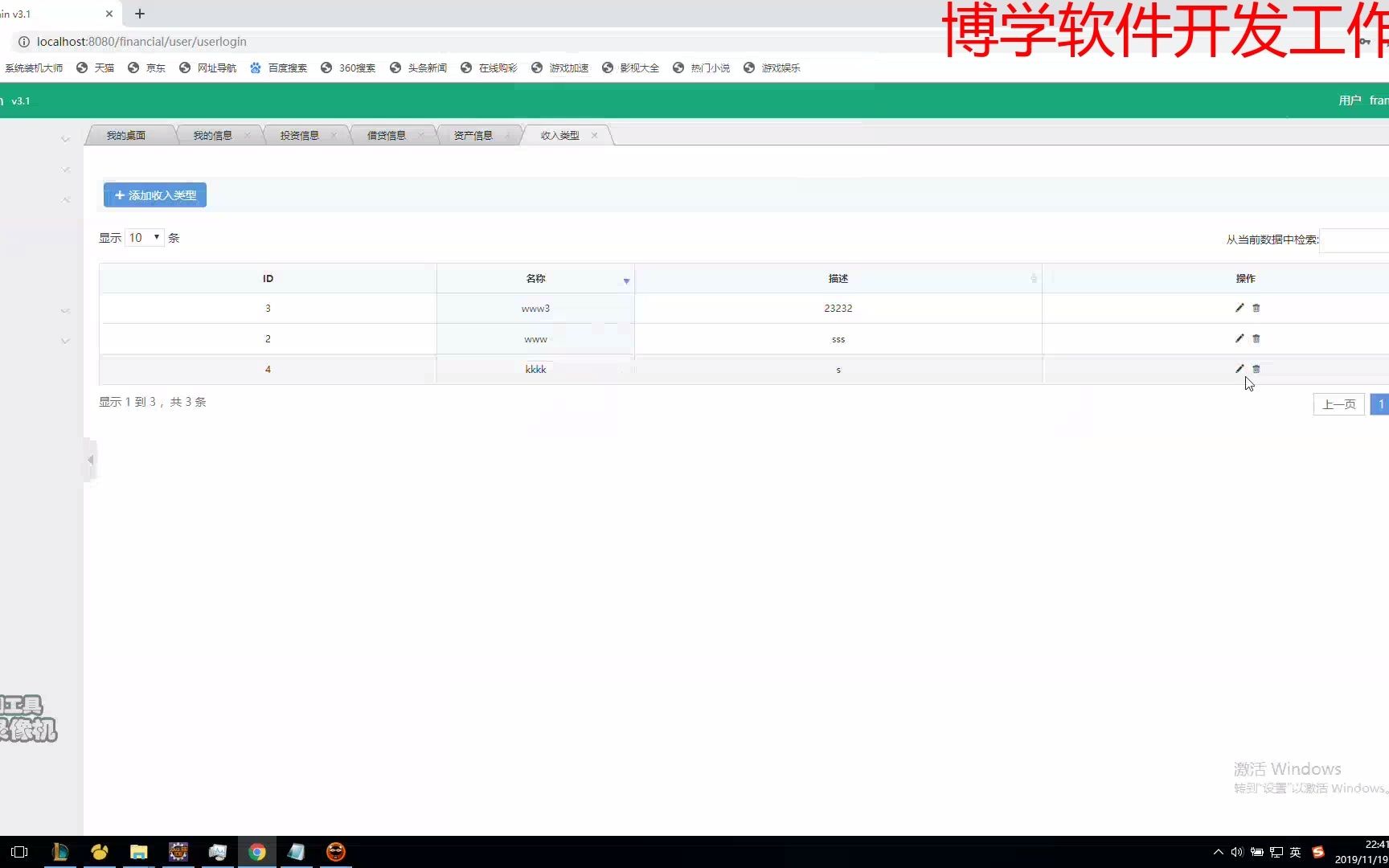Edit the kkkk row with pencil icon

pyautogui.click(x=1239, y=369)
